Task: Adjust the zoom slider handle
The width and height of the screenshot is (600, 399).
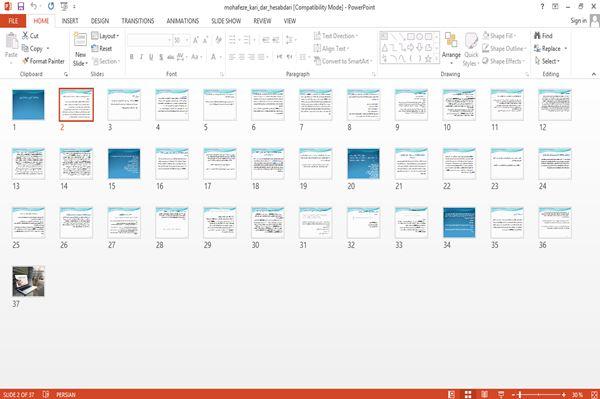Action: 520,394
